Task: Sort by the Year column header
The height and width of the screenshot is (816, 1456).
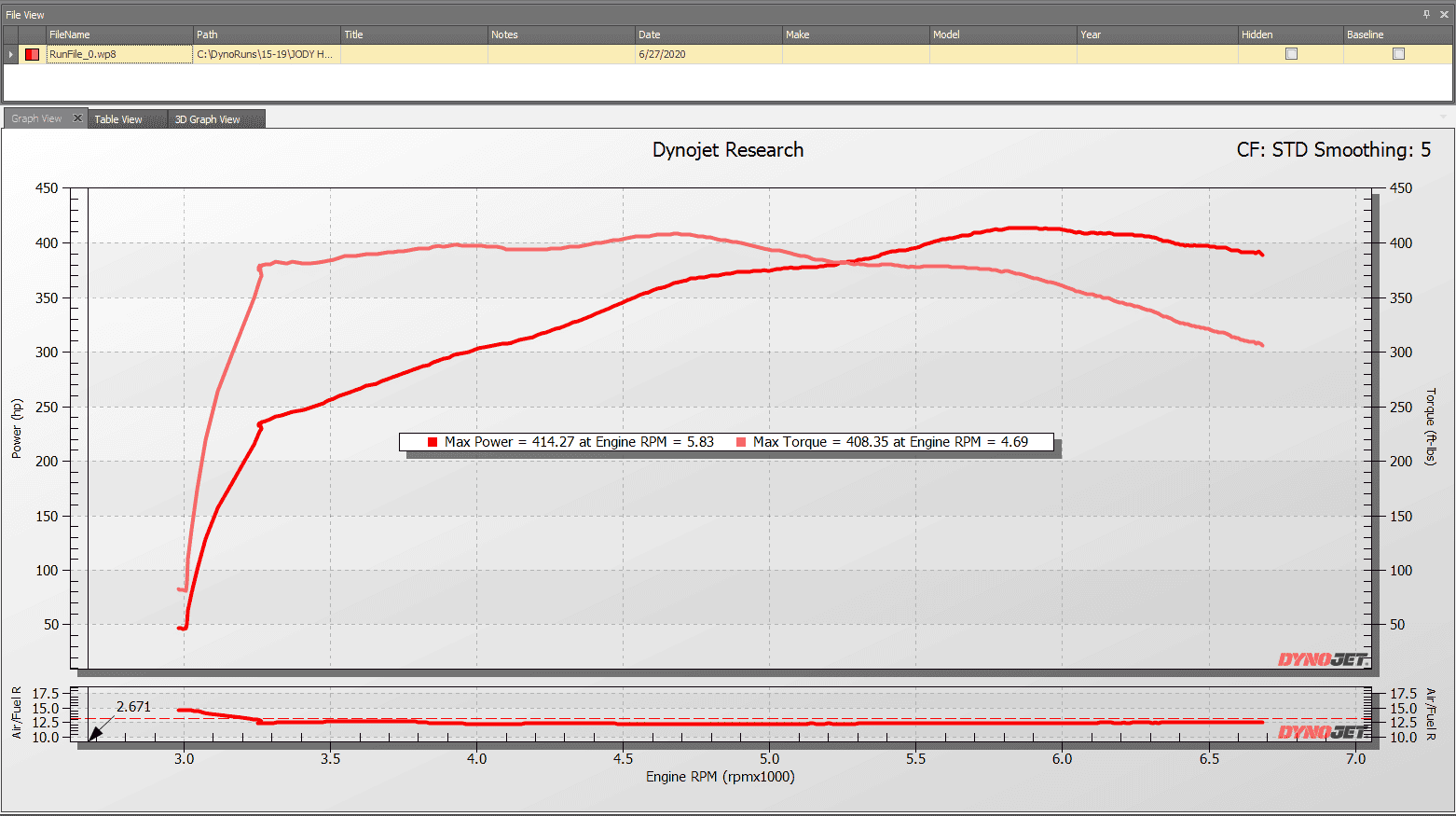Action: pyautogui.click(x=1157, y=35)
